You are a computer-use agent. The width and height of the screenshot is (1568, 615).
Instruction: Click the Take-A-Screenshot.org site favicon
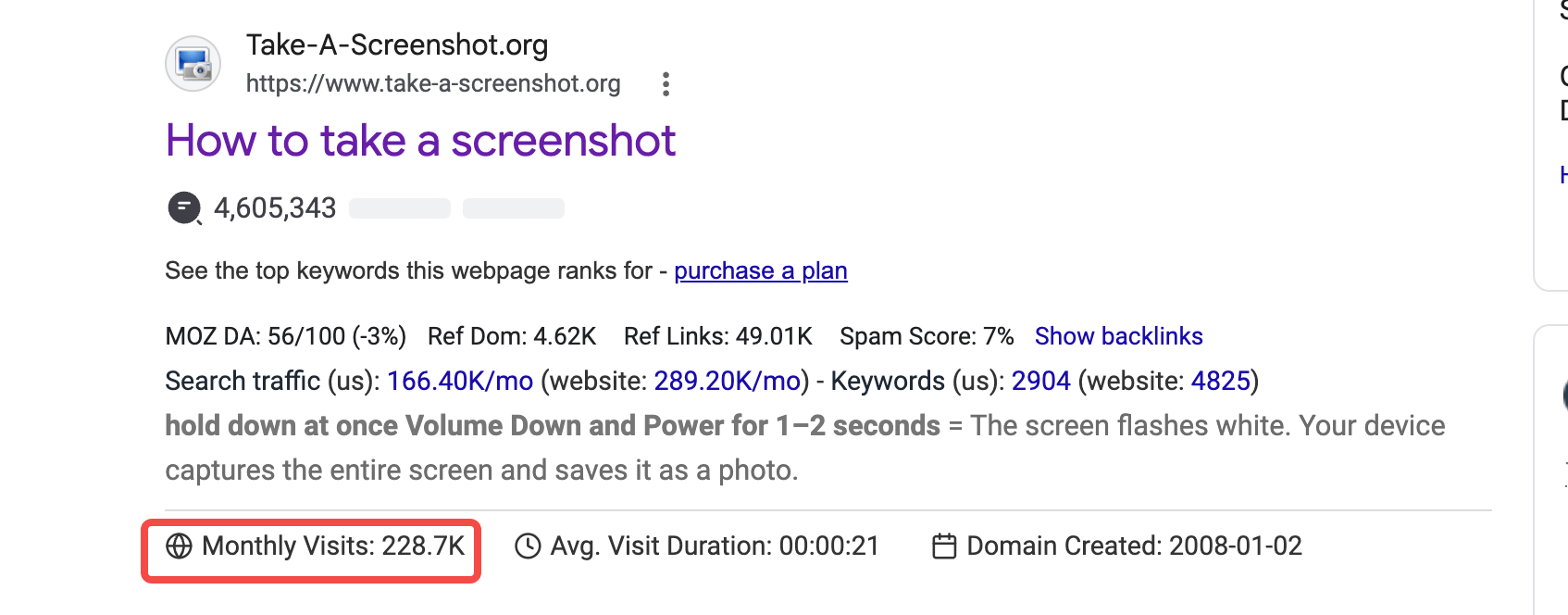coord(193,64)
